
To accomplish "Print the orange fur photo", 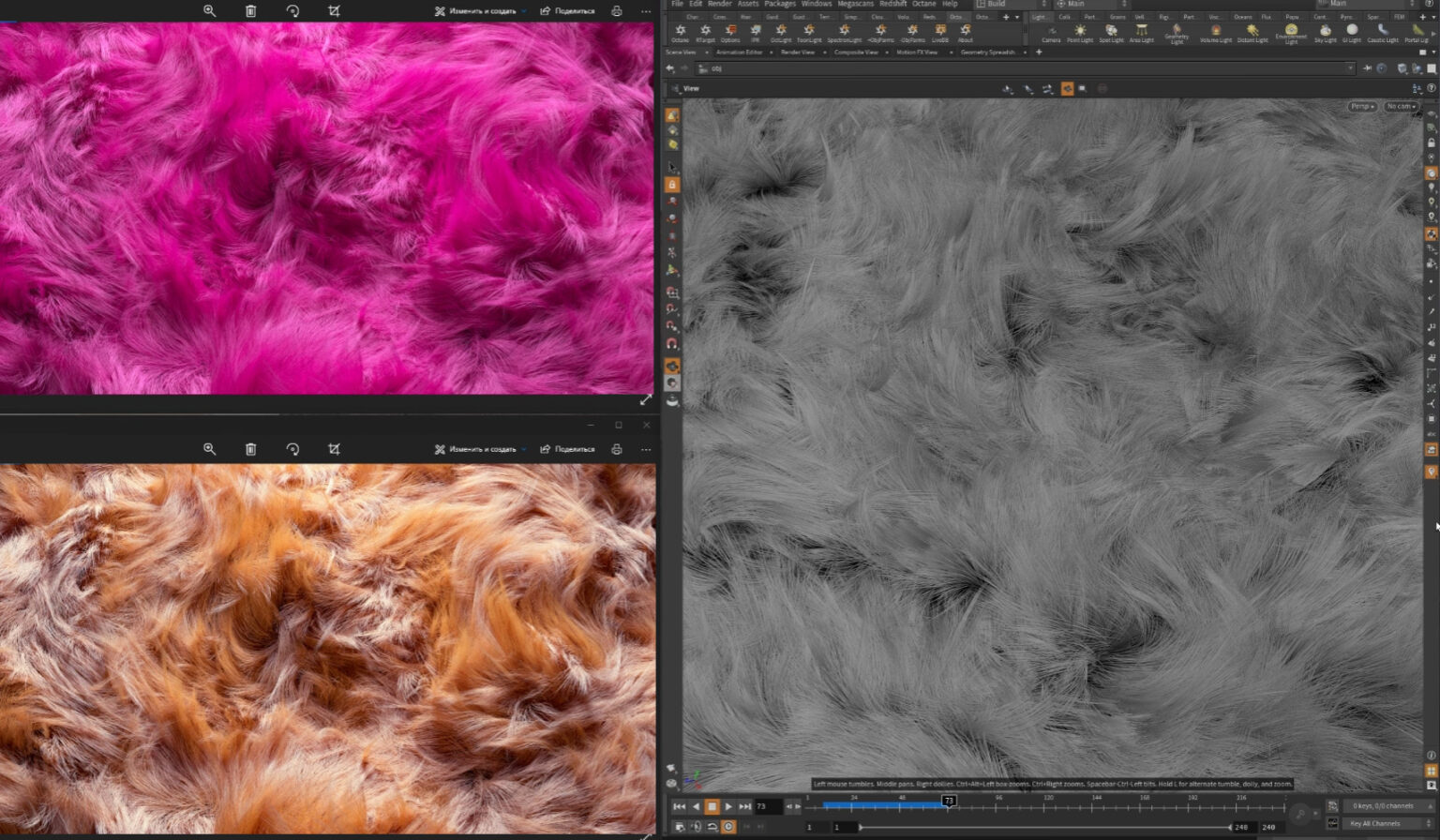I will [616, 449].
